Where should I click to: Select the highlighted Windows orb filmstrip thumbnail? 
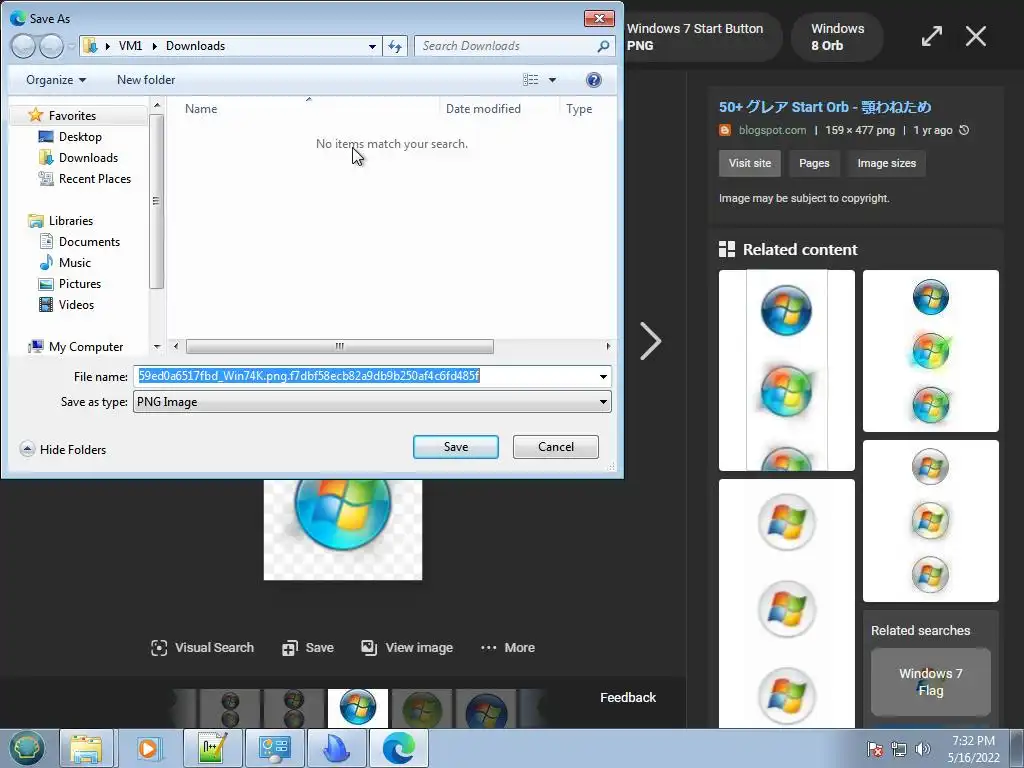[x=357, y=708]
